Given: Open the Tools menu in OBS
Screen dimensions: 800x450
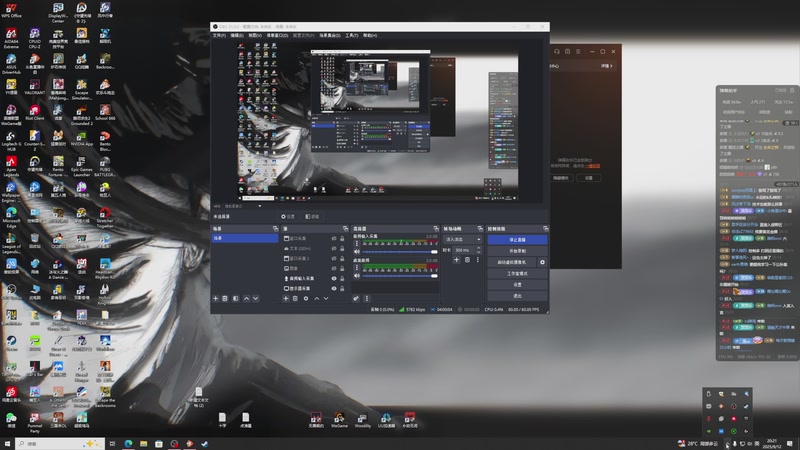Looking at the screenshot, I should point(352,36).
